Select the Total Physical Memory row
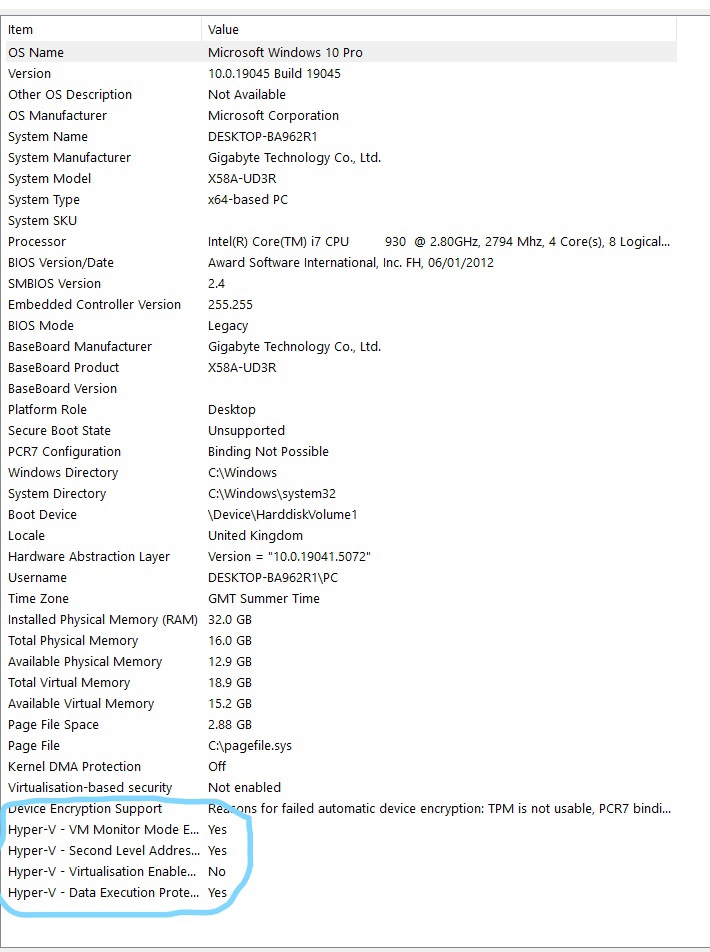The width and height of the screenshot is (710, 952). [x=341, y=641]
